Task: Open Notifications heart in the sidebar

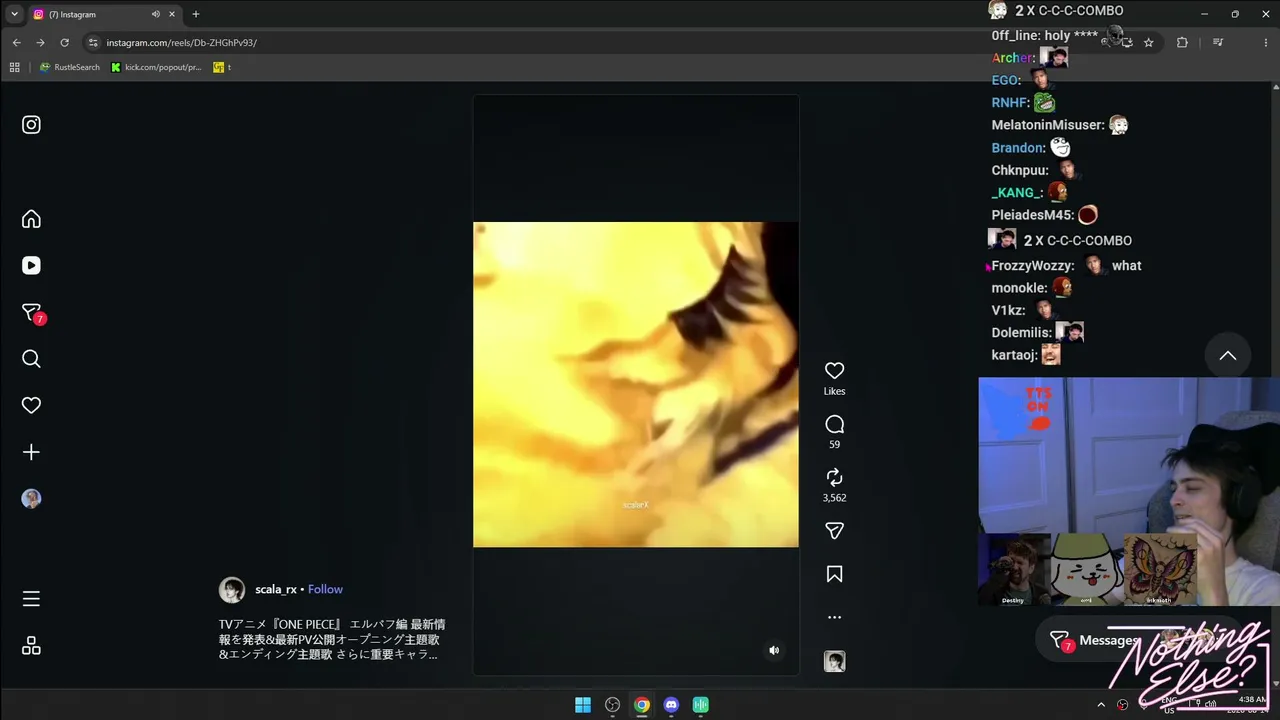Action: point(31,405)
